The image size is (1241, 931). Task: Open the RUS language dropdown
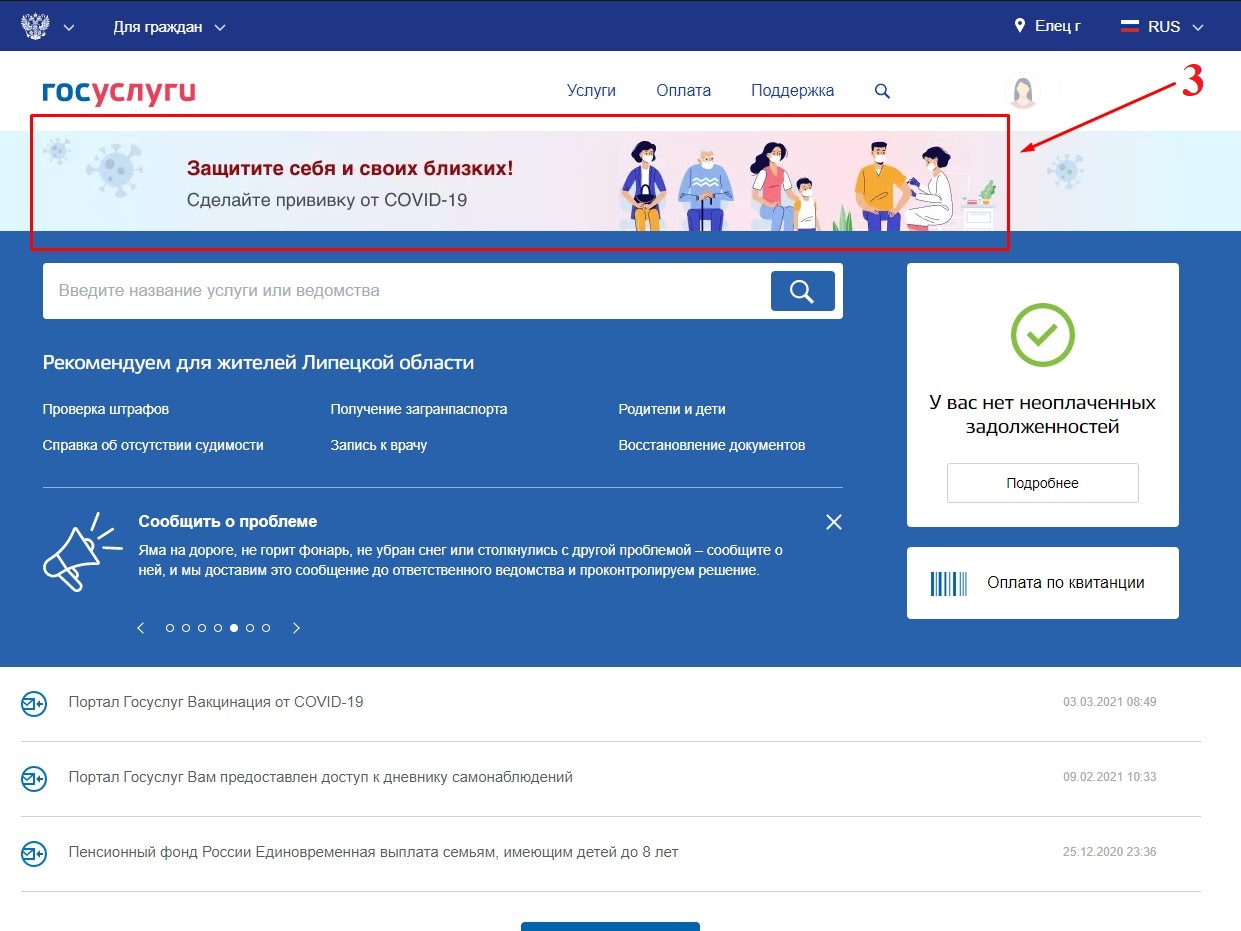[1176, 27]
